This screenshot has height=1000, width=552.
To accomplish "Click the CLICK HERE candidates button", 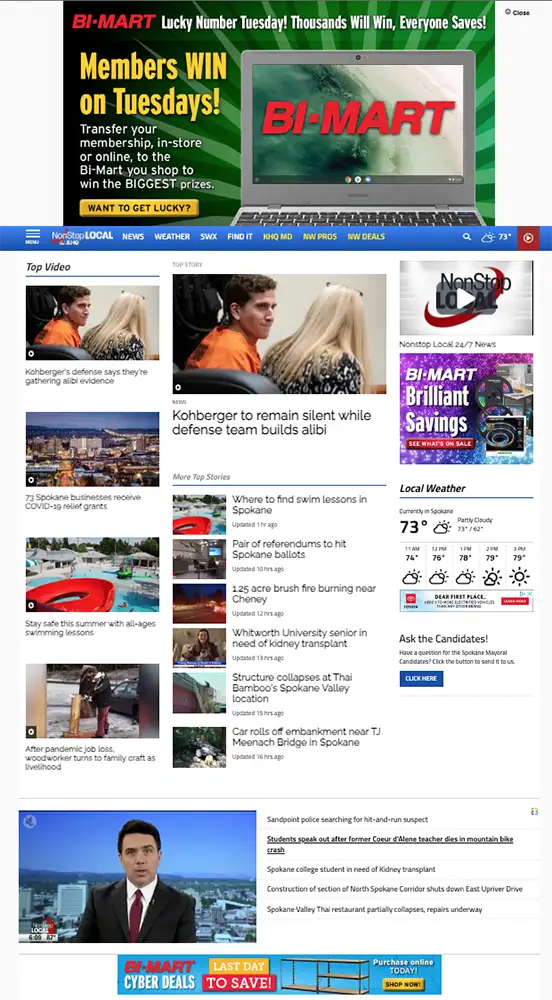I will pos(421,679).
